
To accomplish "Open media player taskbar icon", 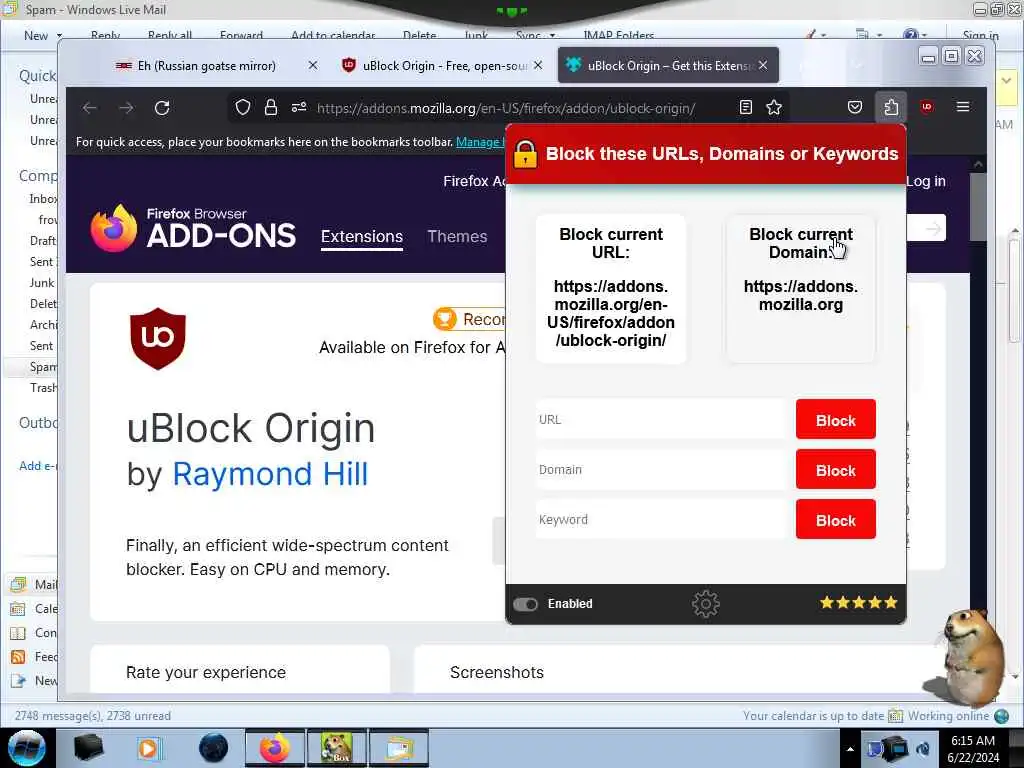I will click(149, 748).
